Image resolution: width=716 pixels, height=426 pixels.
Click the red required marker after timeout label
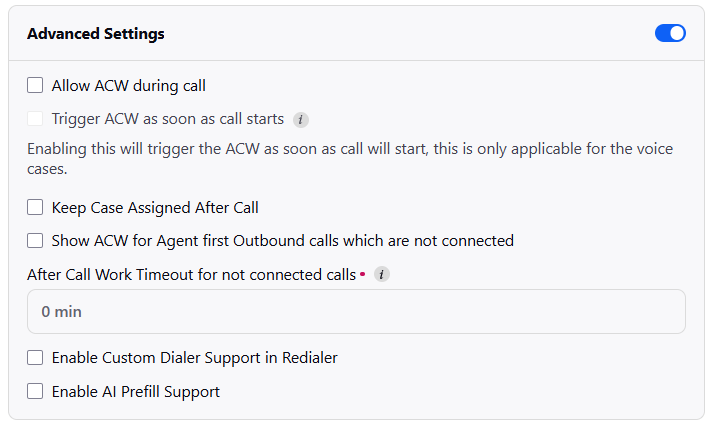(x=363, y=274)
